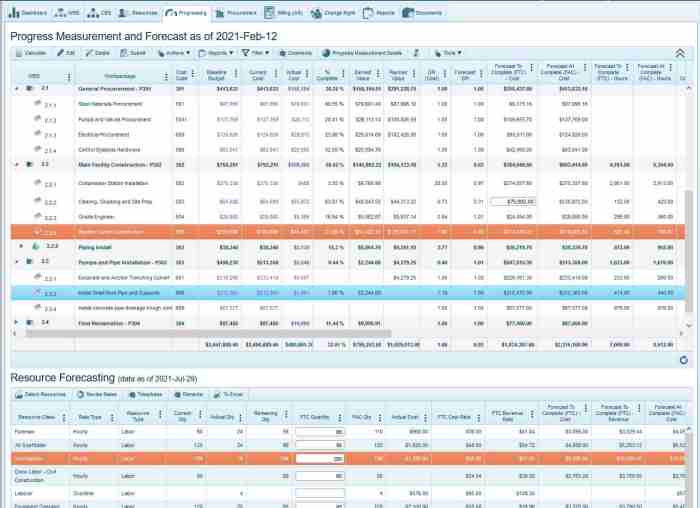Open the Documents tab
This screenshot has width=700, height=508.
click(x=422, y=13)
